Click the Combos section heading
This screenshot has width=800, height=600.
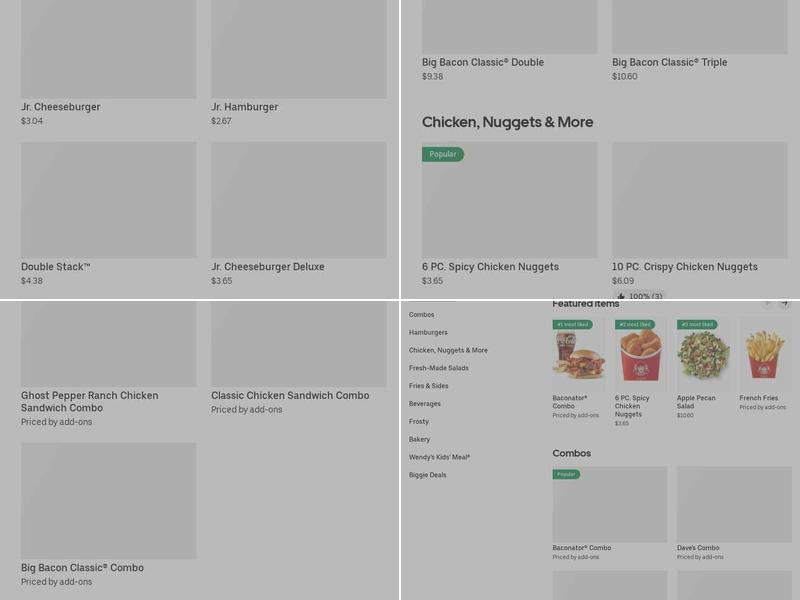pos(571,454)
